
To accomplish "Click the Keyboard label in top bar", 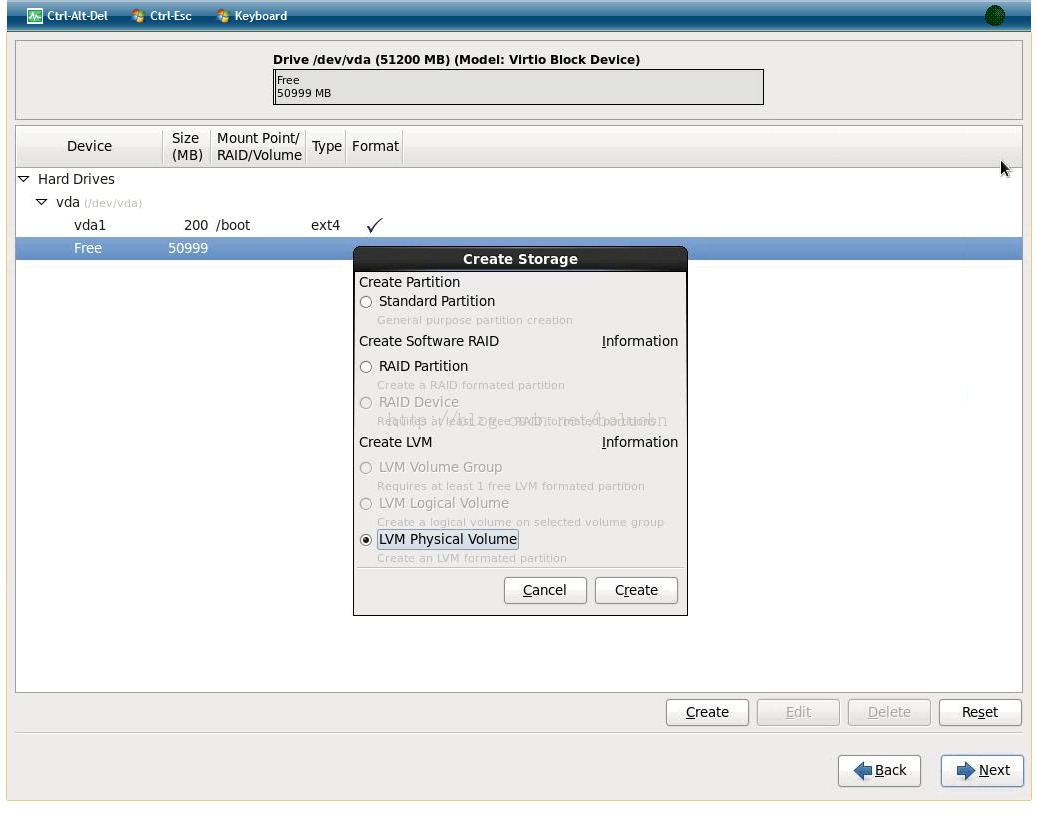I will (x=261, y=16).
